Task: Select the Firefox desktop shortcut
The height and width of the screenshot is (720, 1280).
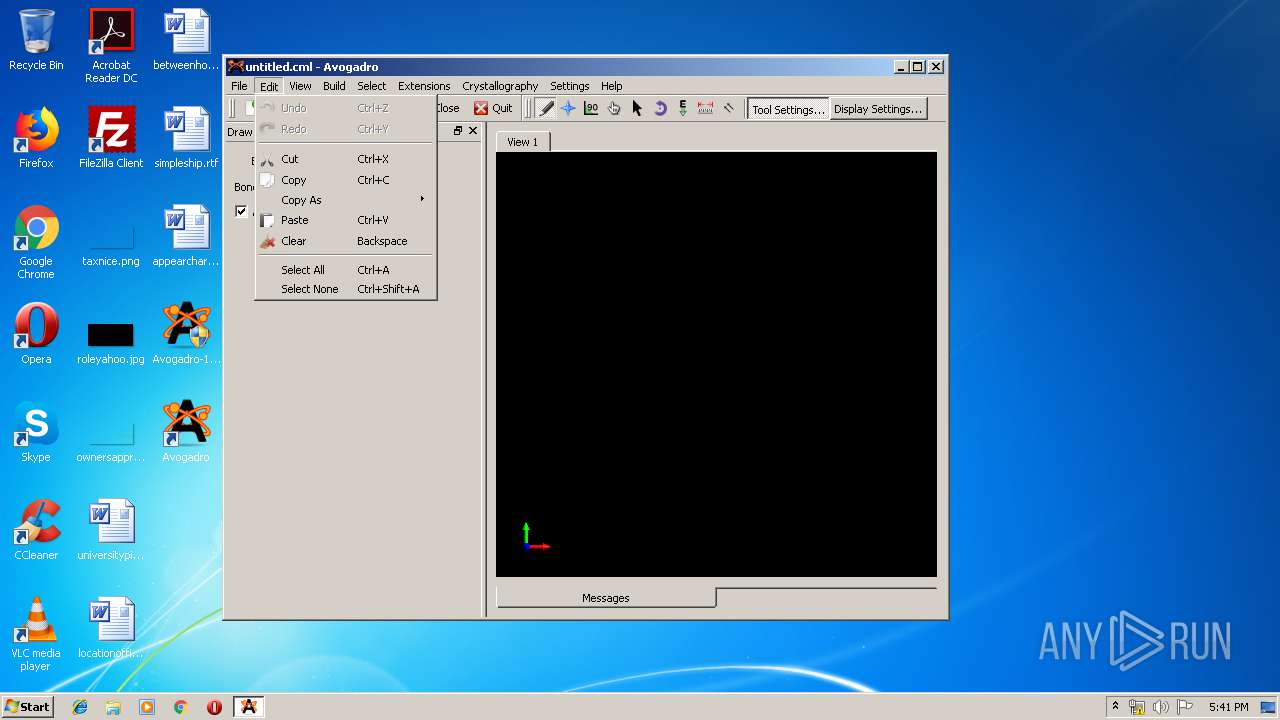Action: tap(36, 138)
